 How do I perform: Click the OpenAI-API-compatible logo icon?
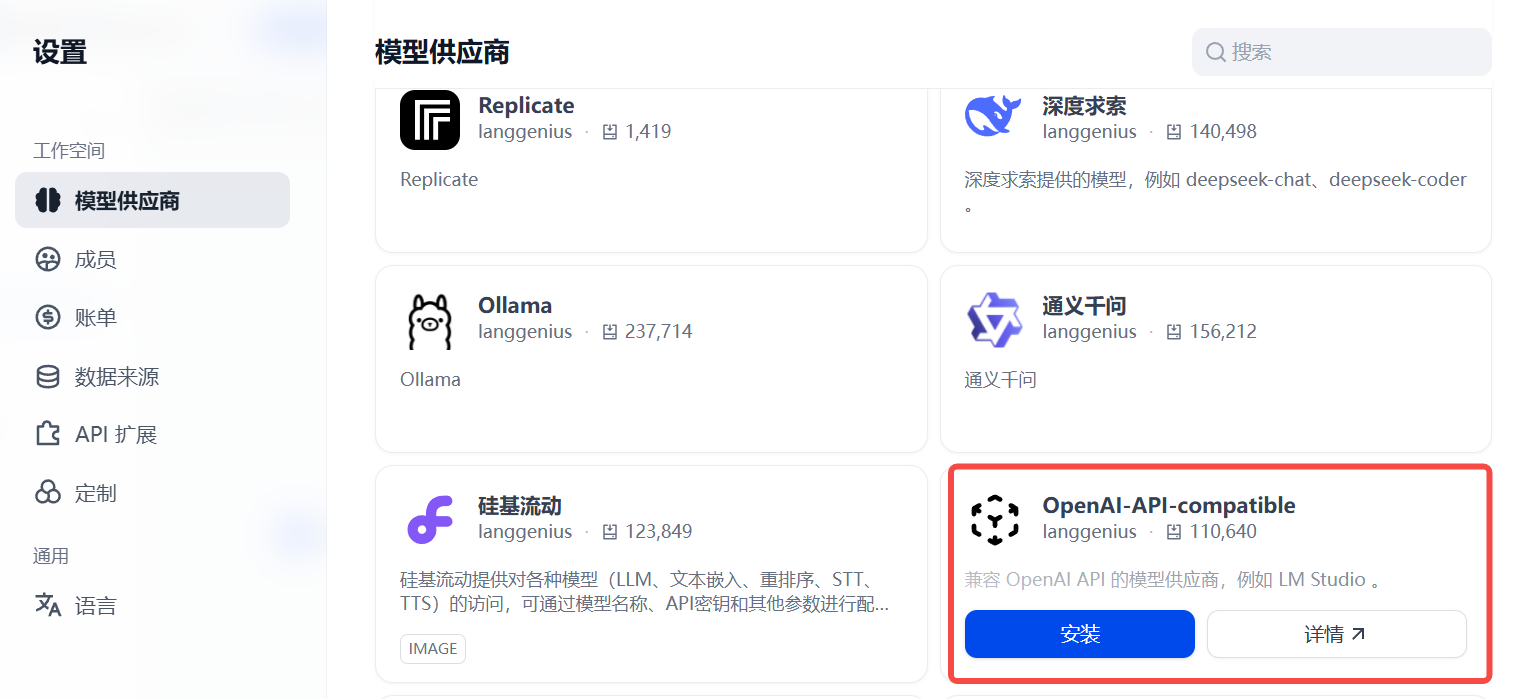click(x=994, y=520)
